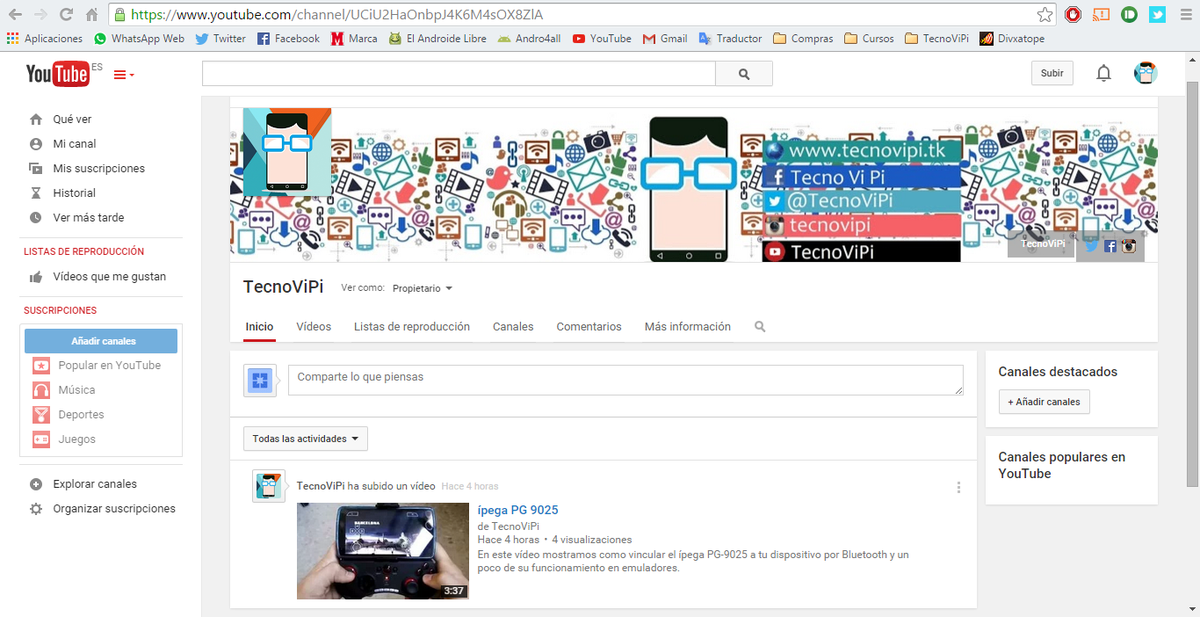The image size is (1200, 617).
Task: Click the blue Twitter extension icon
Action: click(x=1157, y=15)
